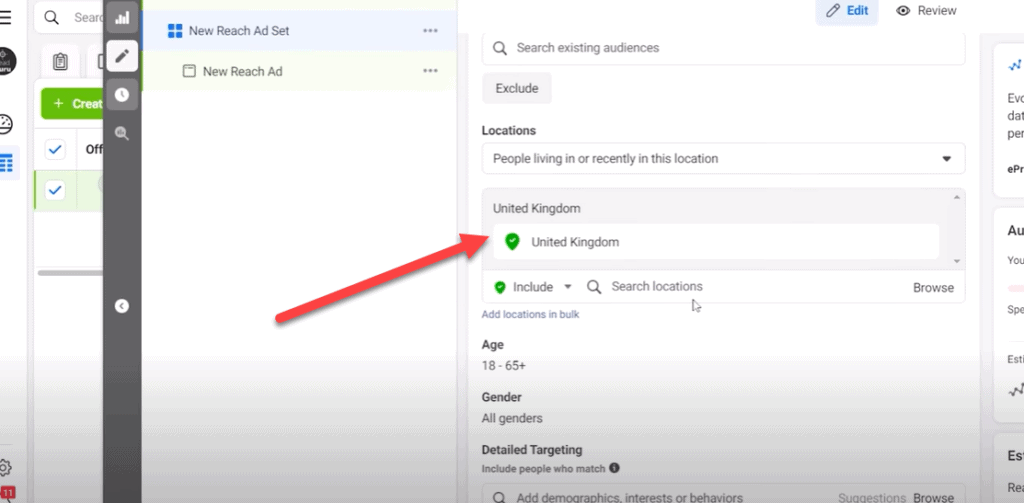Image resolution: width=1024 pixels, height=503 pixels.
Task: Click the All genders value
Action: pyautogui.click(x=512, y=418)
